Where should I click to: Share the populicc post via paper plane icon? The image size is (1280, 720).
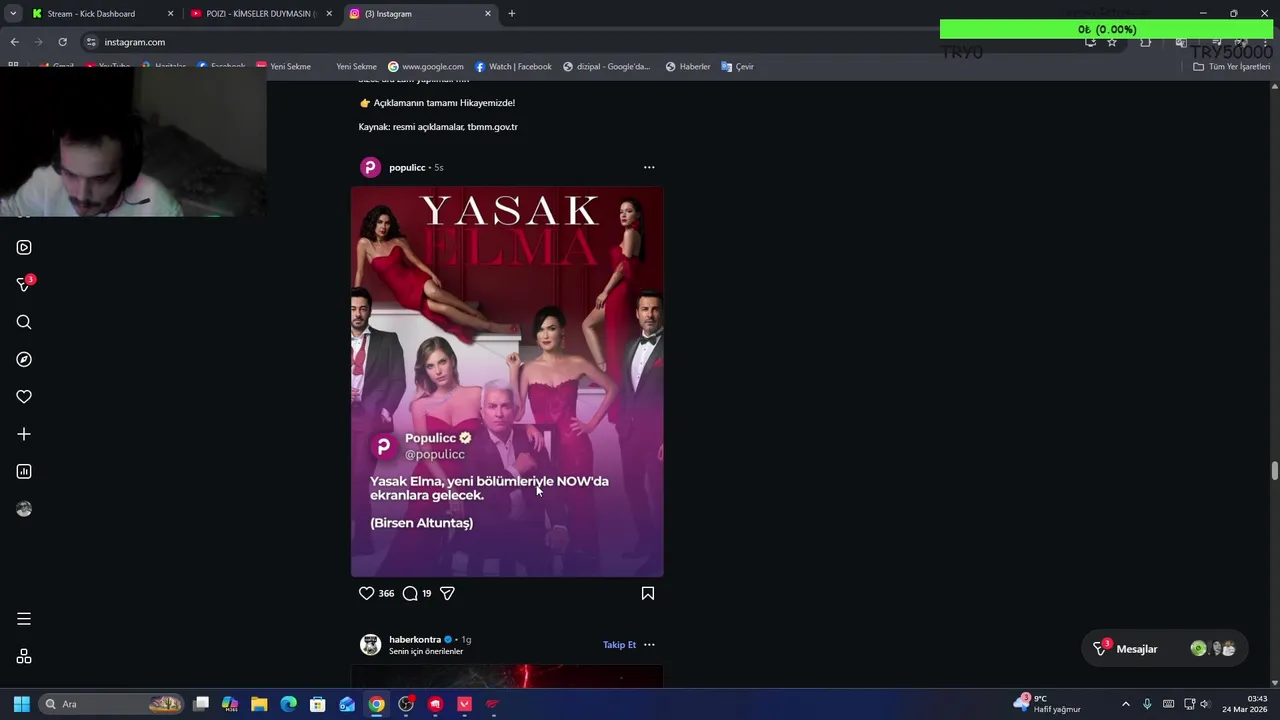coord(447,593)
